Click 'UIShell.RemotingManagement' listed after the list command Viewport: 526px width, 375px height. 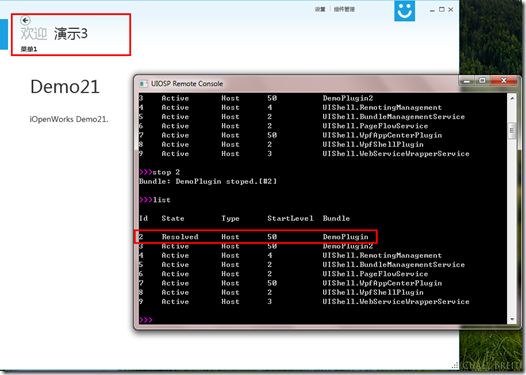(x=382, y=255)
